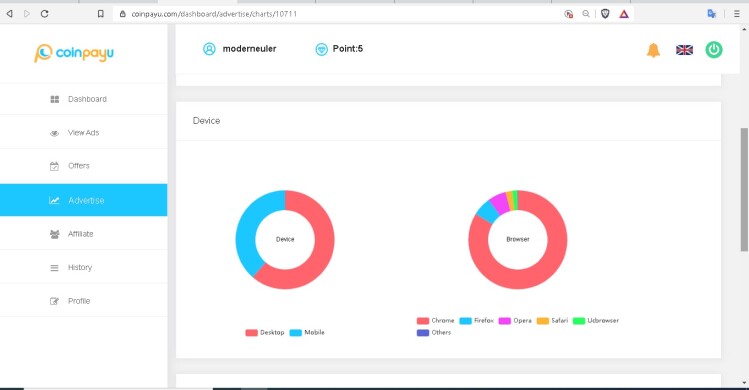The width and height of the screenshot is (749, 390).
Task: Click the coinpayu logo
Action: click(x=74, y=53)
